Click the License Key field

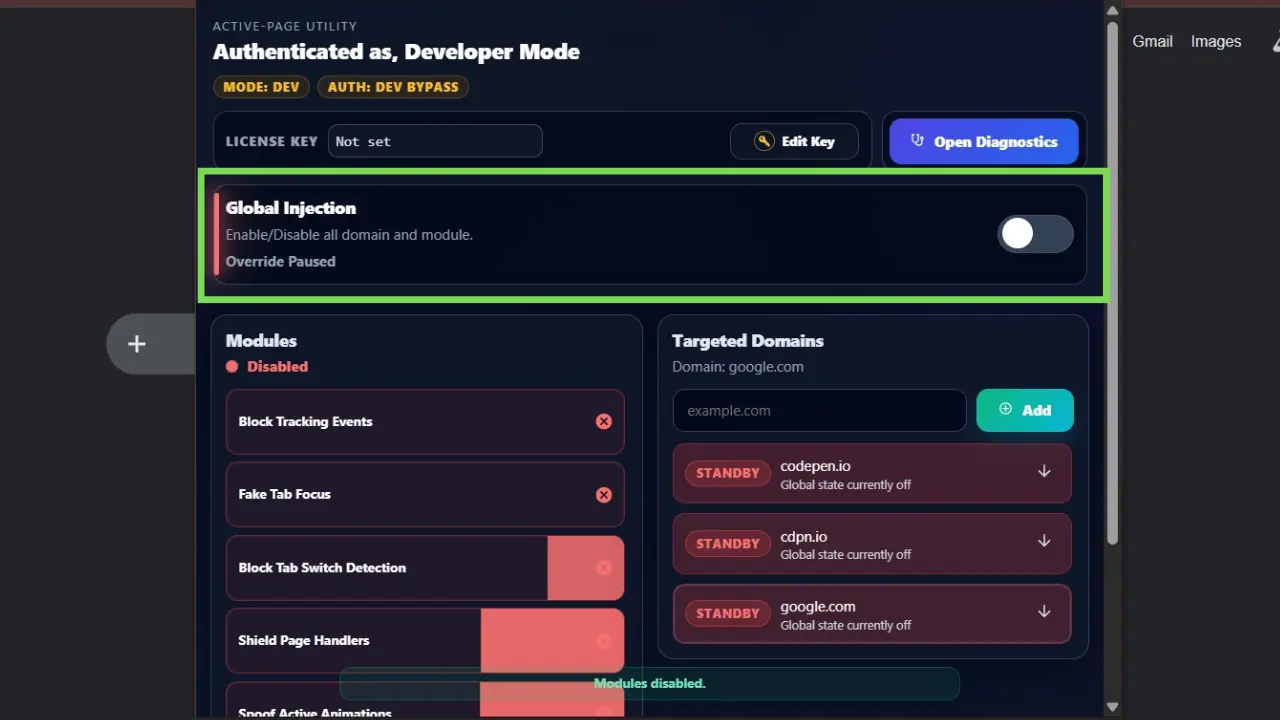pos(435,141)
